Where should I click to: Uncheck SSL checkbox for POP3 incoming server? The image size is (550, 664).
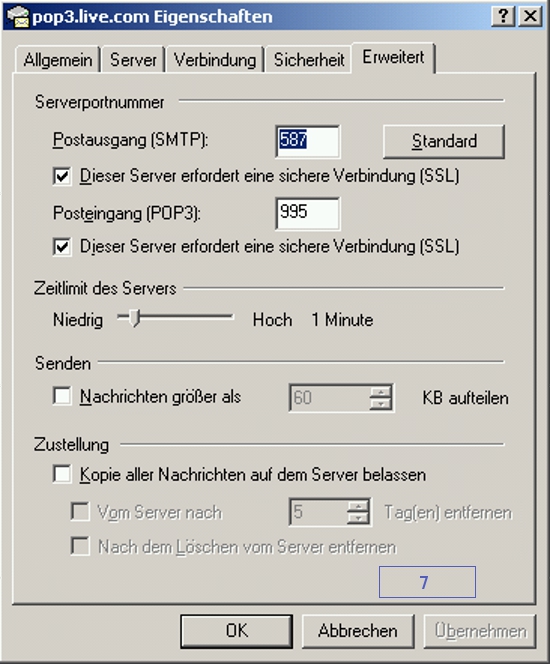(62, 246)
